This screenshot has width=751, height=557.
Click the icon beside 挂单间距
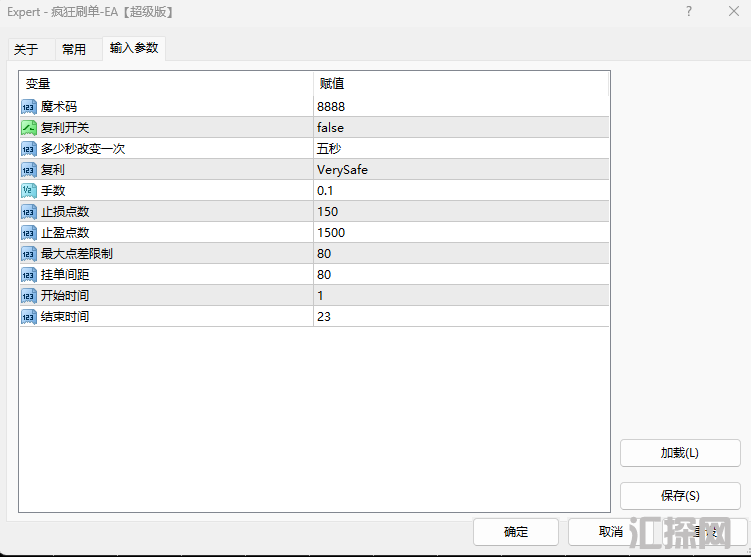pyautogui.click(x=28, y=275)
